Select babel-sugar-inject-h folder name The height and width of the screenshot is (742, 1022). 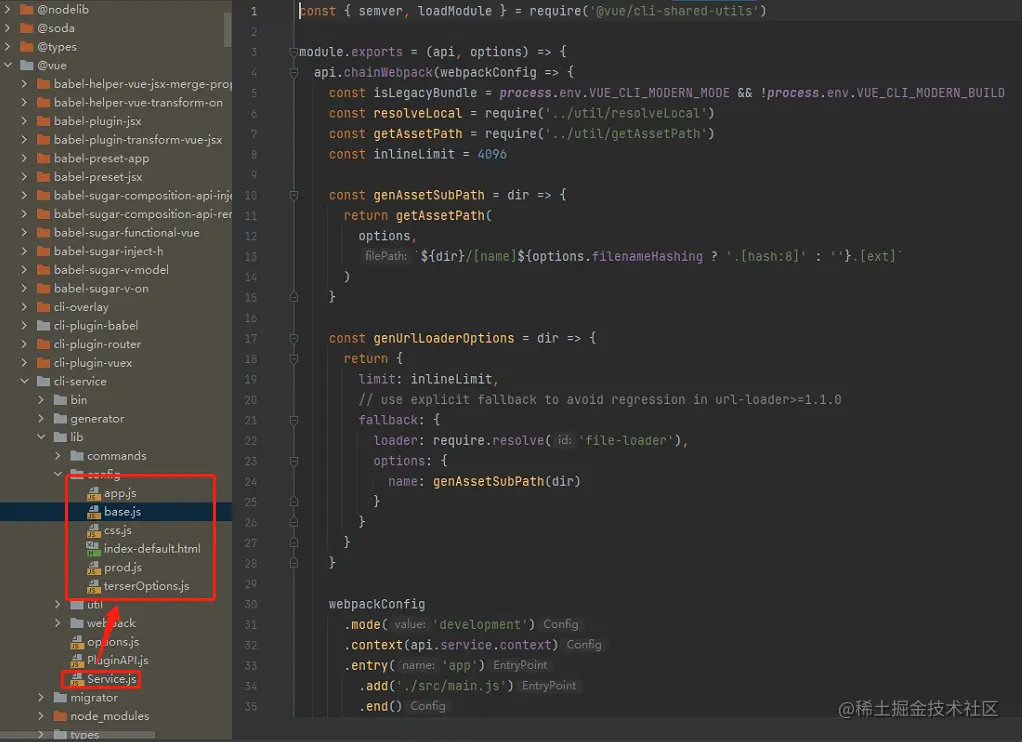108,251
